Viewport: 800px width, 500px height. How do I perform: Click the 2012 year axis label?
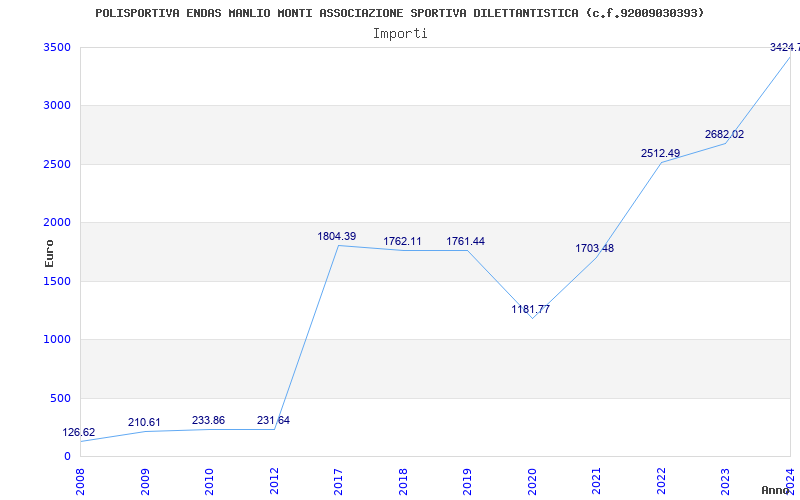(274, 481)
